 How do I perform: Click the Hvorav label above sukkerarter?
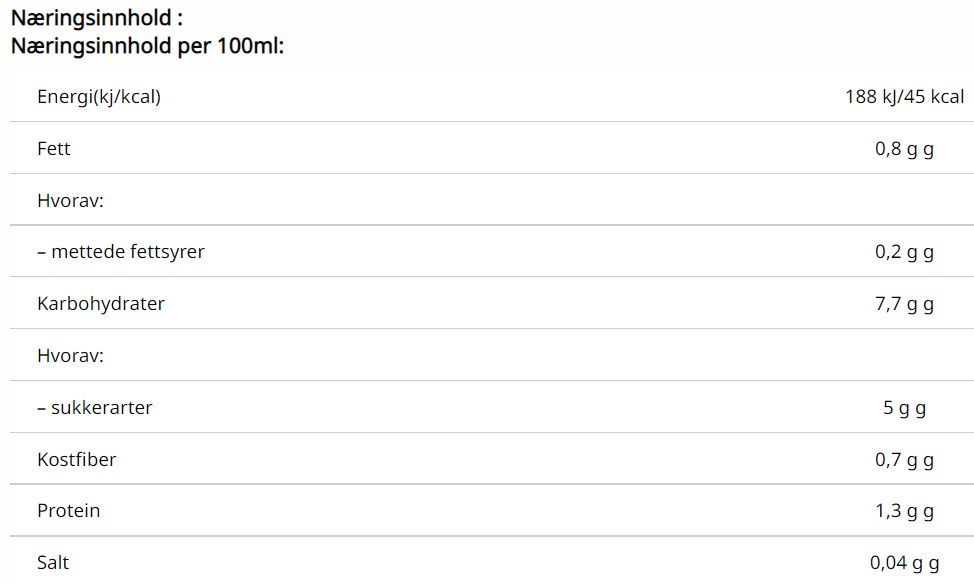click(x=71, y=355)
